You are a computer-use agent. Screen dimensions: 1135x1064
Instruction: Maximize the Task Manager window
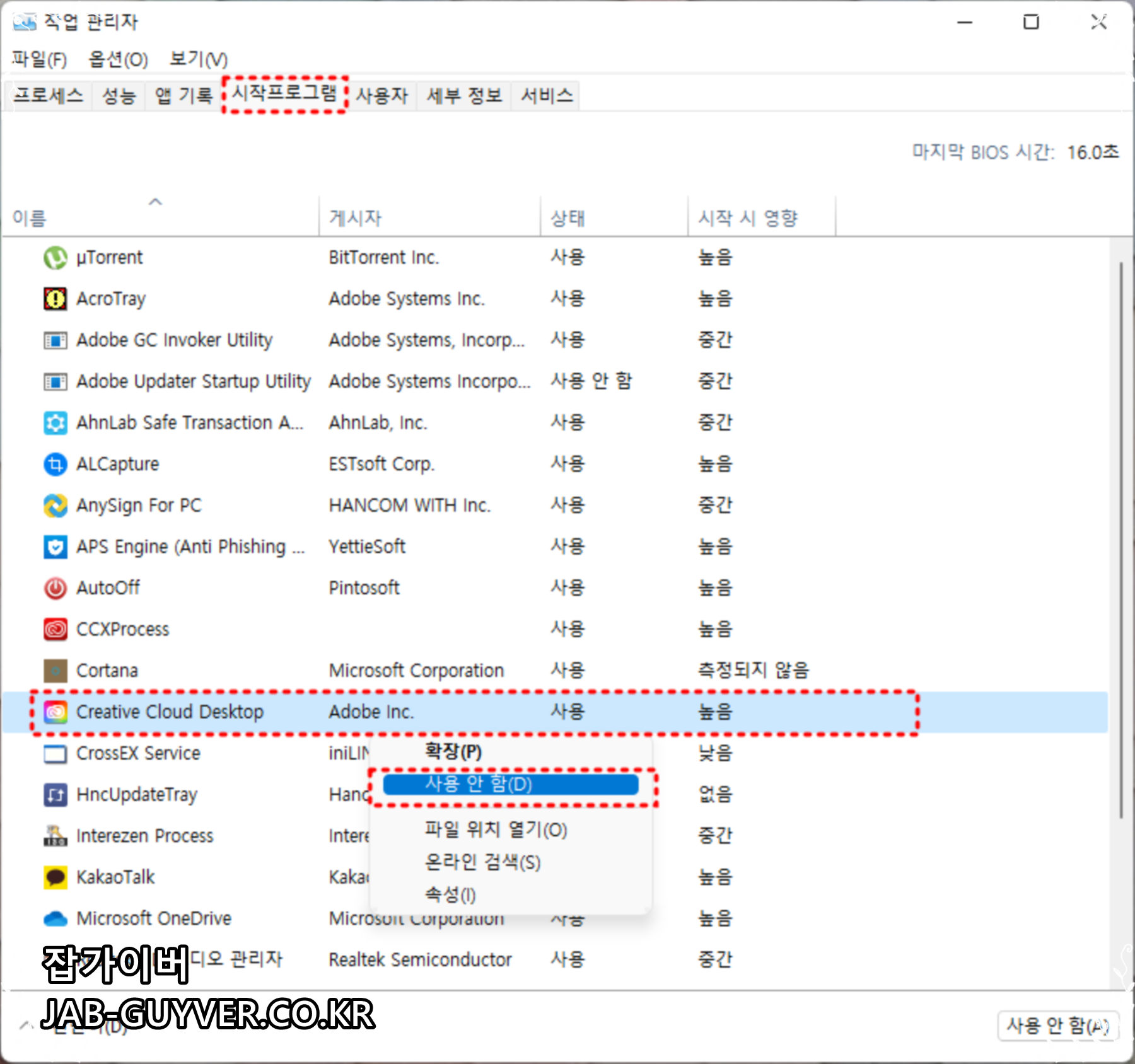(x=1031, y=22)
